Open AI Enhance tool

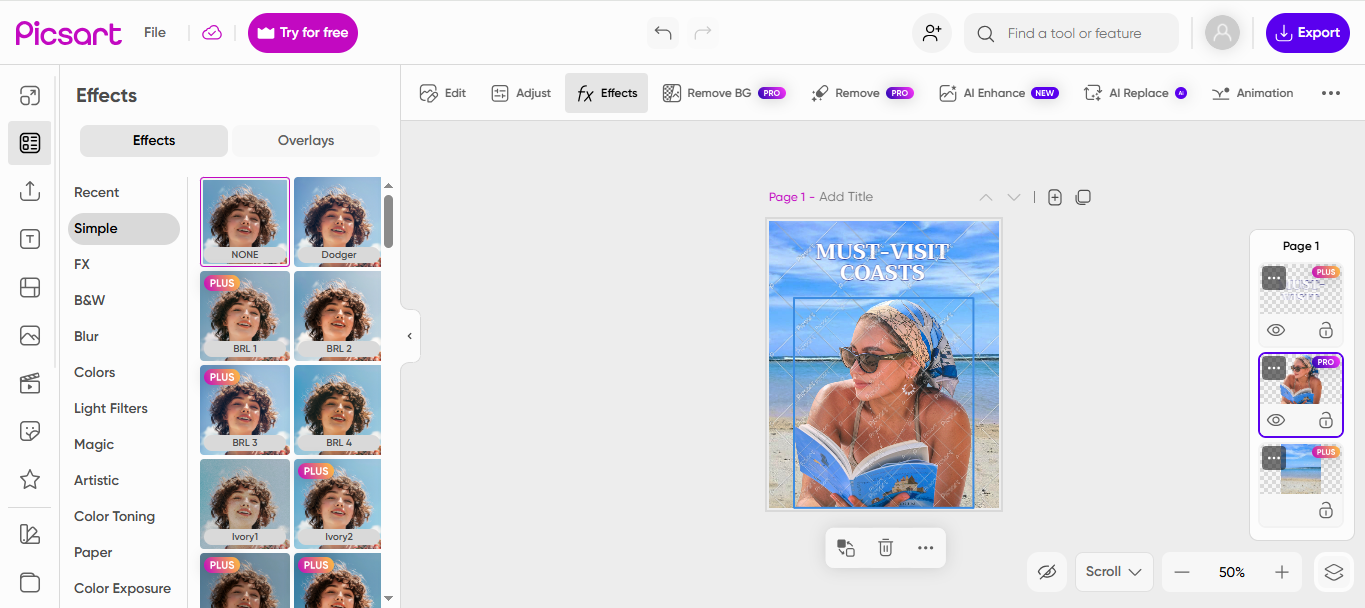pyautogui.click(x=998, y=93)
